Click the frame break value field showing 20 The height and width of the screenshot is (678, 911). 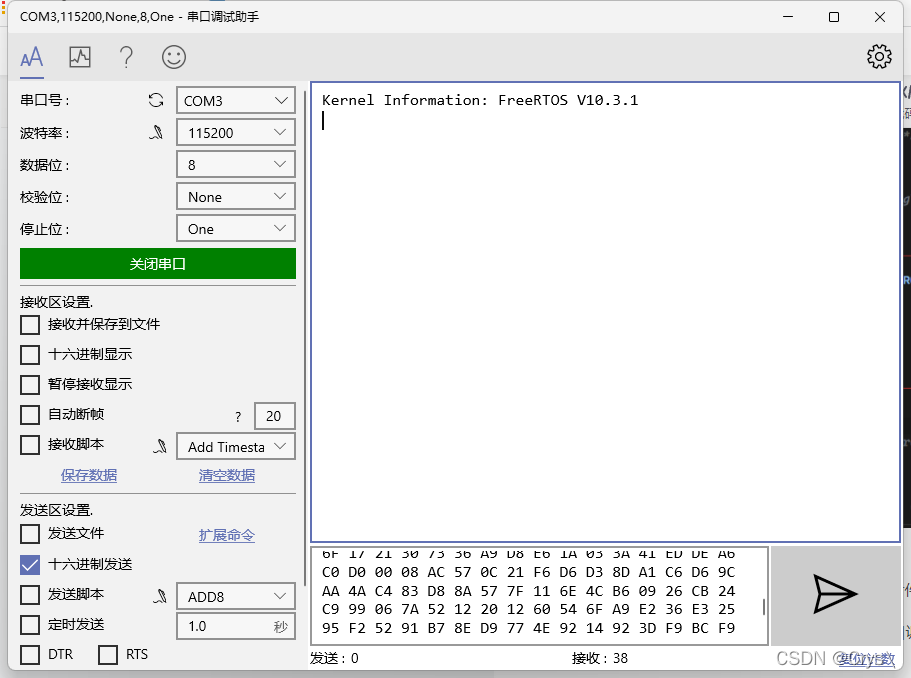coord(275,416)
